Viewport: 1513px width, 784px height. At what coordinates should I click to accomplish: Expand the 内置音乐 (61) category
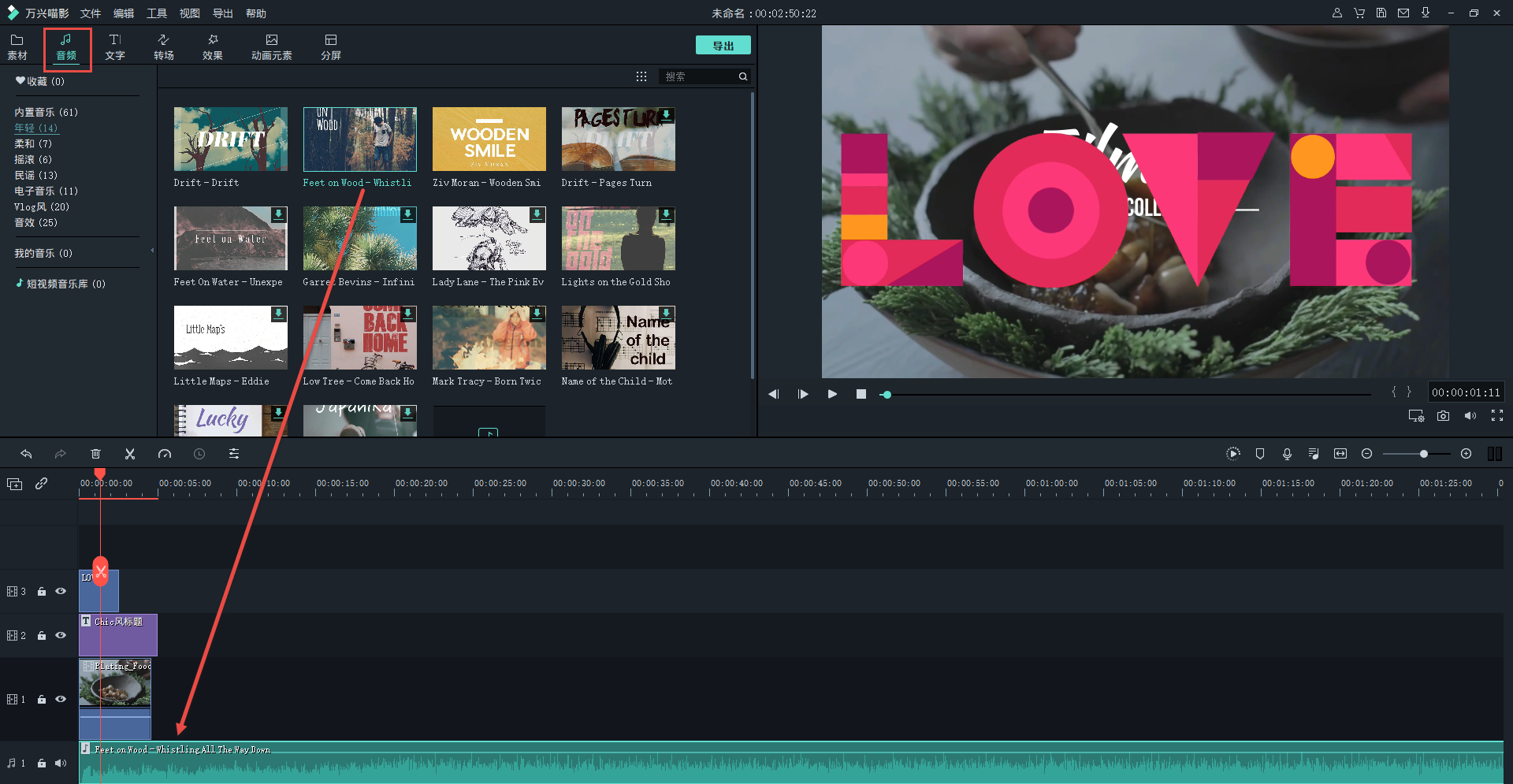[46, 113]
